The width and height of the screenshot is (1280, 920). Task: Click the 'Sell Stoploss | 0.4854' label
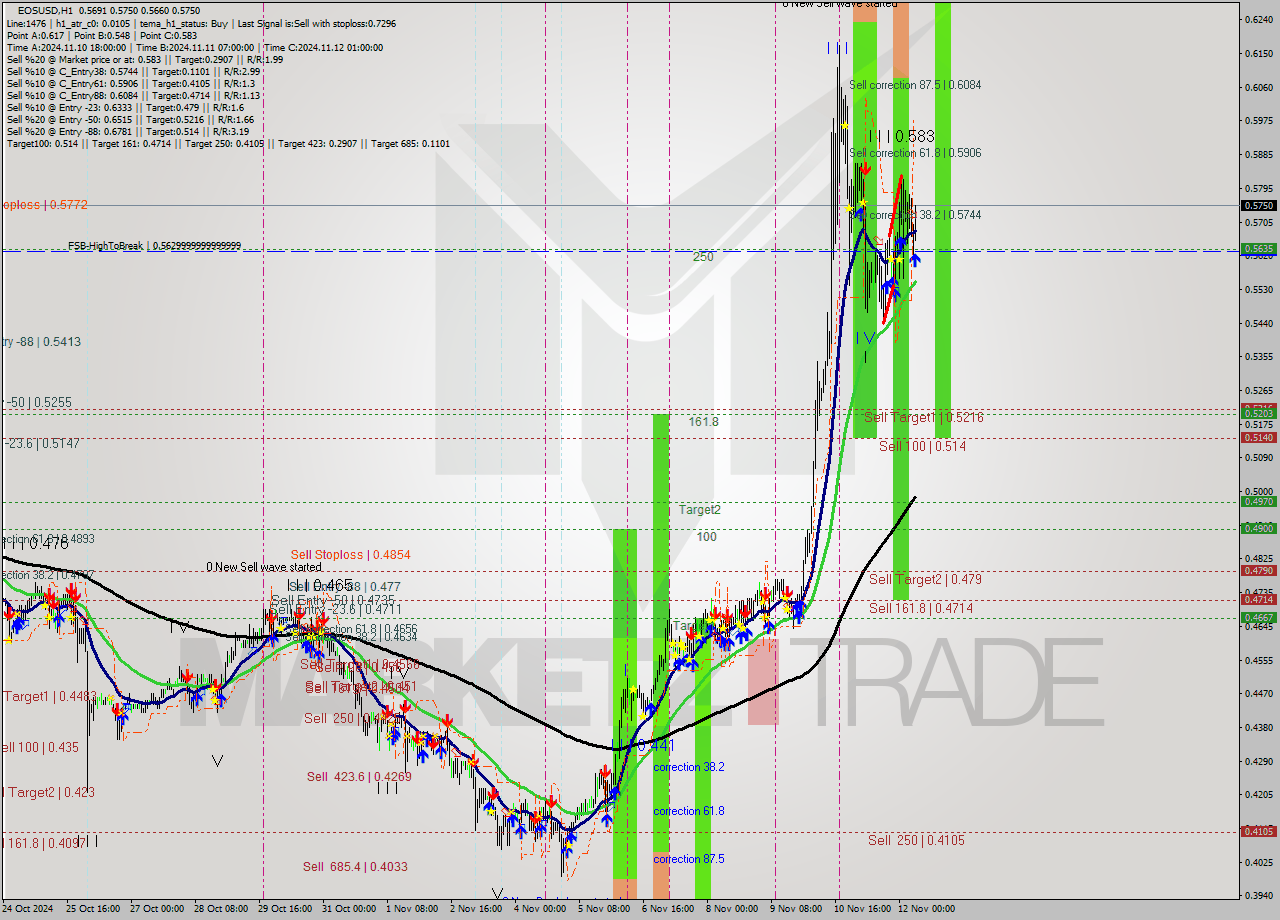[351, 554]
